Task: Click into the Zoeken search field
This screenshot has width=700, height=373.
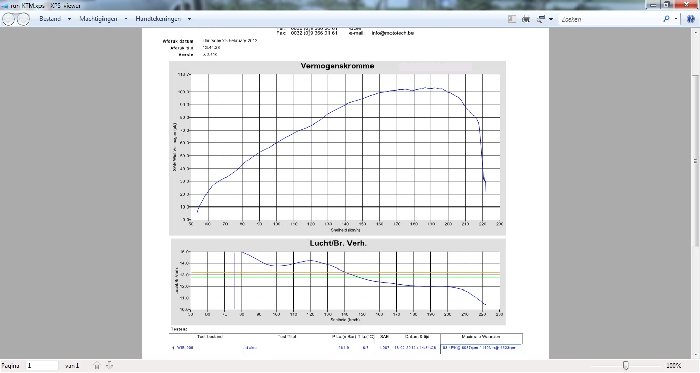Action: click(x=609, y=19)
